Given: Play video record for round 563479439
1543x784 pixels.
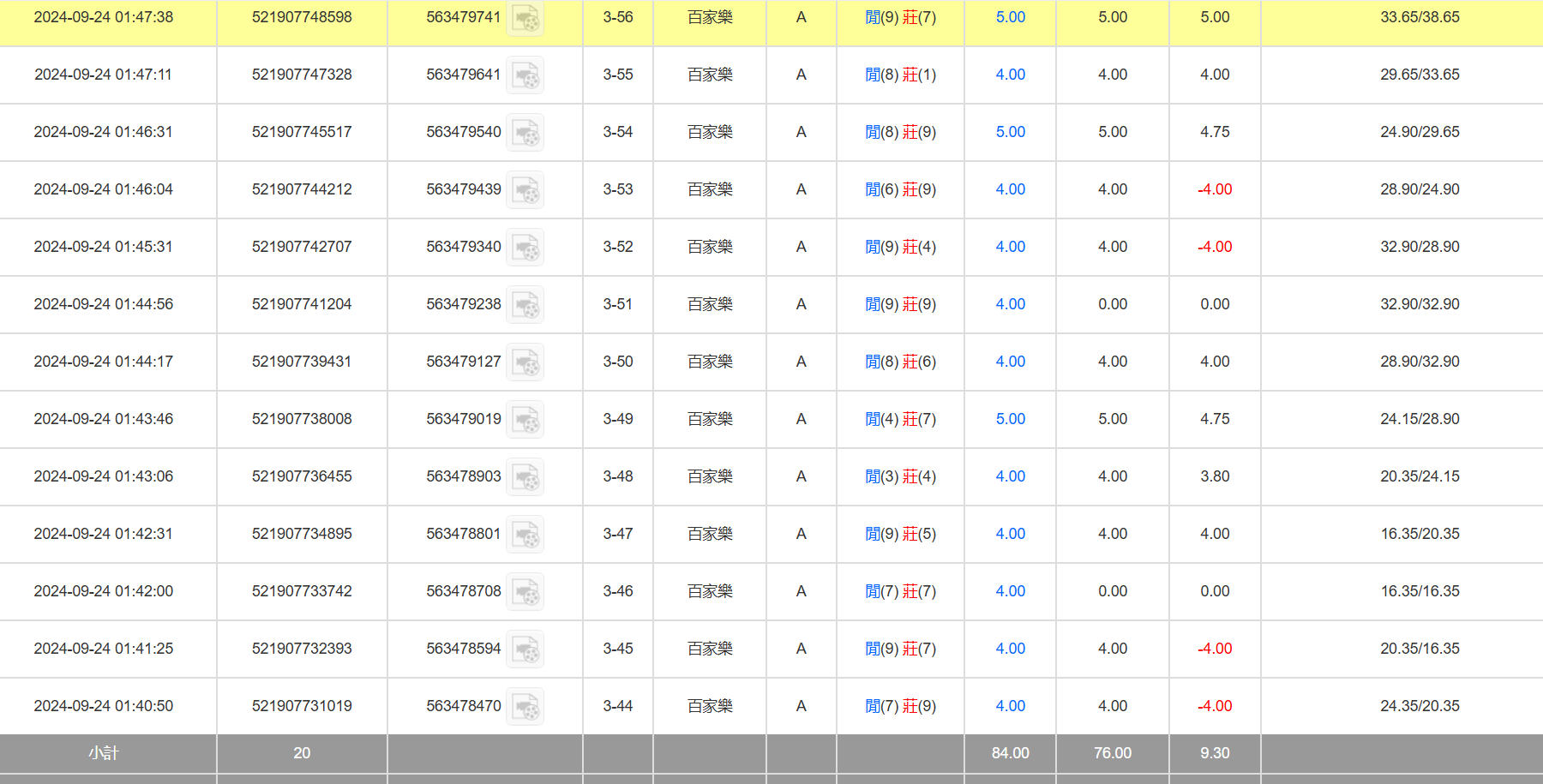Looking at the screenshot, I should point(525,190).
